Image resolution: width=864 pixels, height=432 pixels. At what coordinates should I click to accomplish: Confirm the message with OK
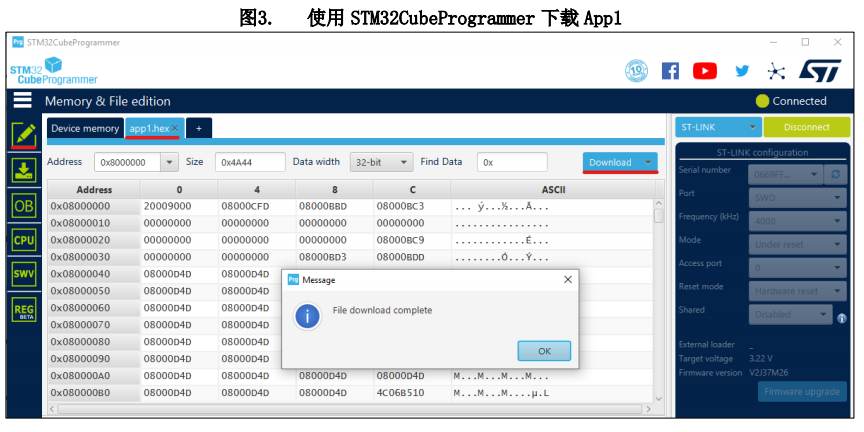pyautogui.click(x=544, y=351)
